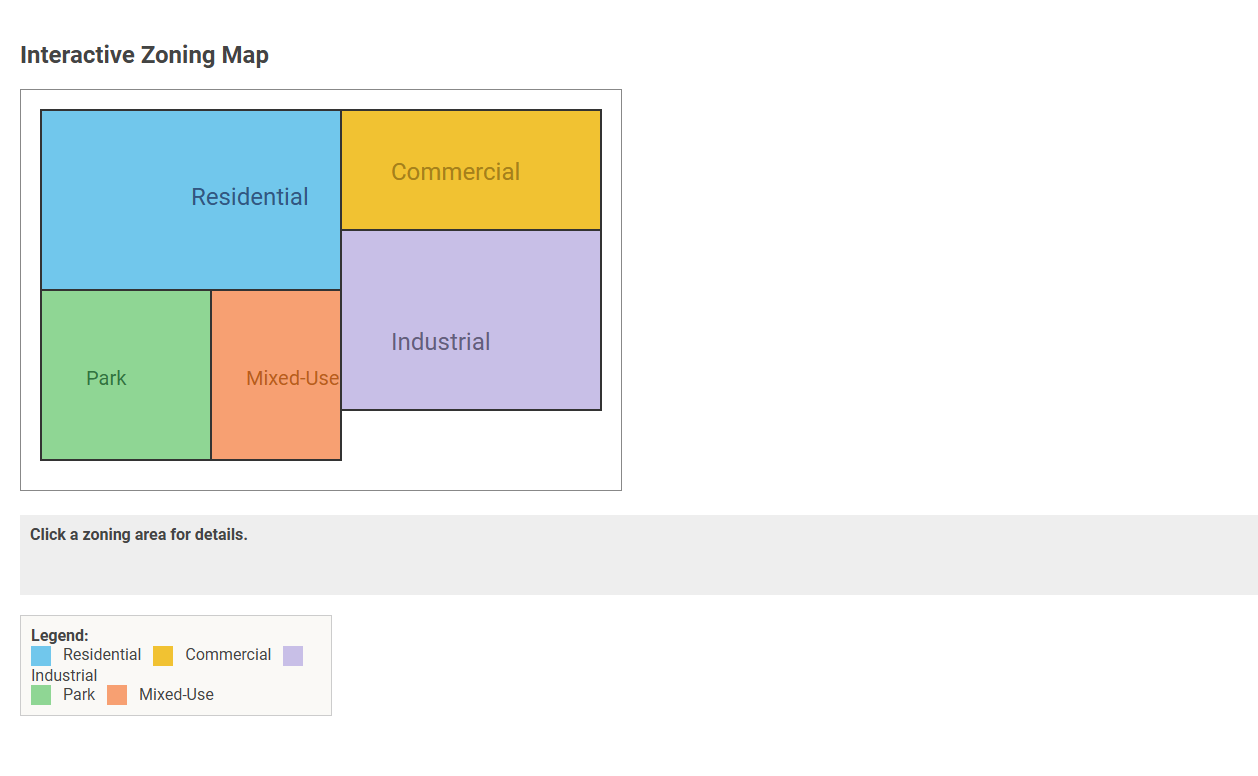Image resolution: width=1258 pixels, height=776 pixels.
Task: Select the Commercial zone for details
Action: [470, 170]
